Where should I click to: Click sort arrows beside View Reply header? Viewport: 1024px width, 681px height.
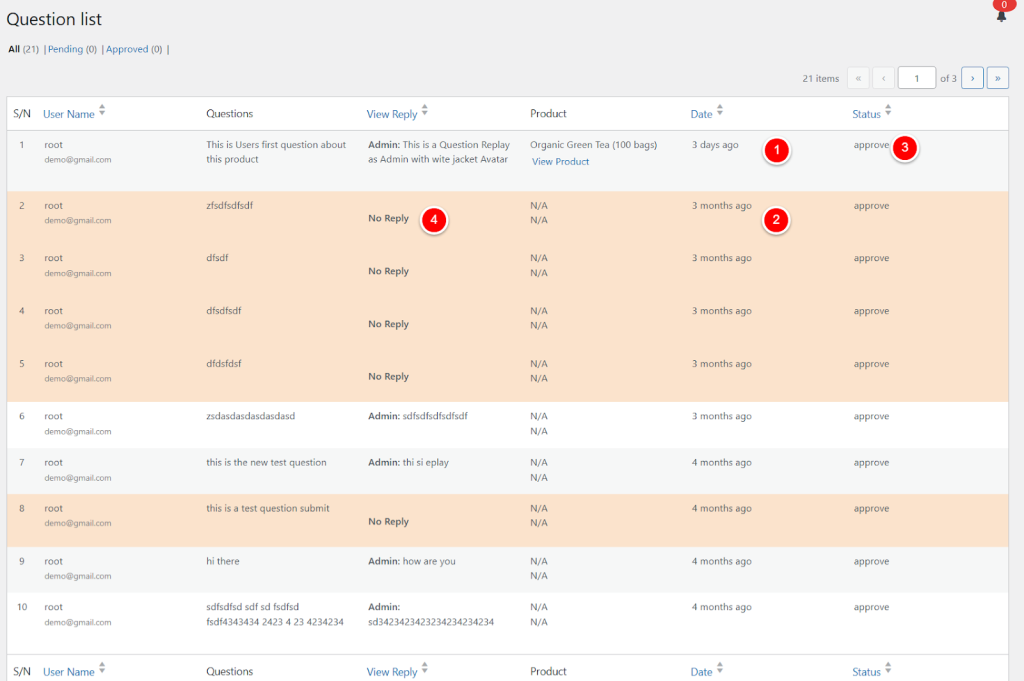(x=425, y=111)
